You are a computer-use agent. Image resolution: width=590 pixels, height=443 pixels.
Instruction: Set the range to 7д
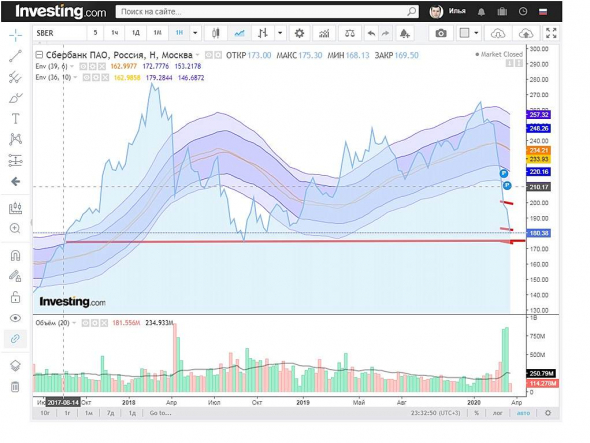coord(110,413)
